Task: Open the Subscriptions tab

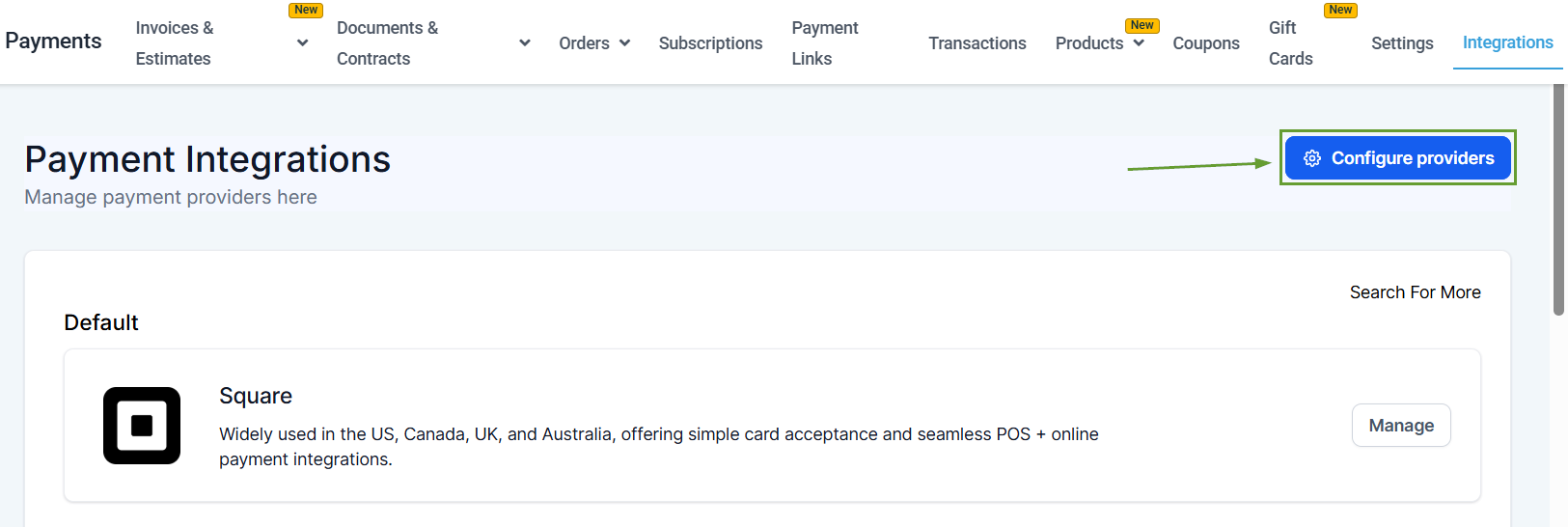Action: click(x=710, y=43)
